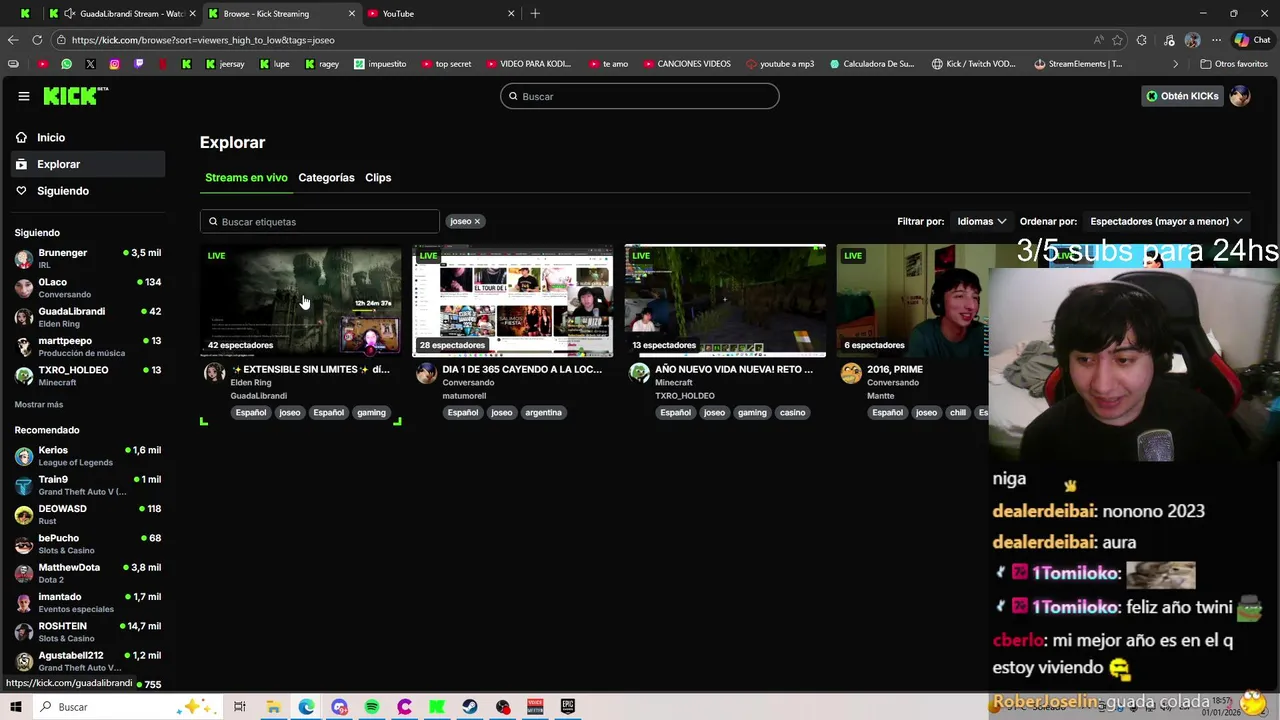Open the Instagram bookmark icon
Screen dimensions: 1280x720
point(114,64)
